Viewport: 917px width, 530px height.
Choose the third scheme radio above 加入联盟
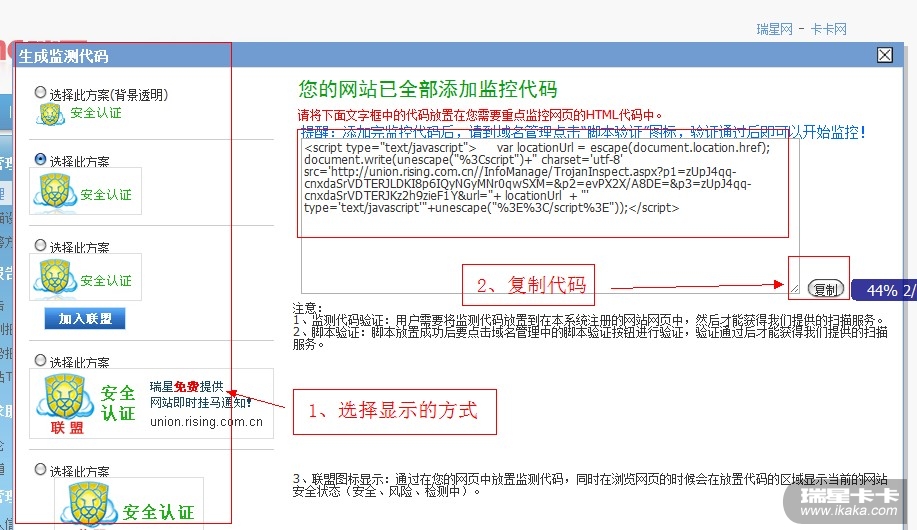[x=40, y=245]
